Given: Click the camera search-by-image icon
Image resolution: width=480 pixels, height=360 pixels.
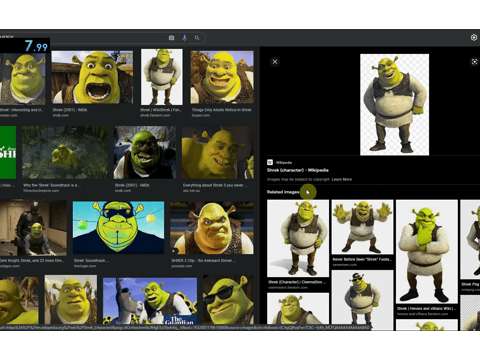Looking at the screenshot, I should pyautogui.click(x=171, y=38).
